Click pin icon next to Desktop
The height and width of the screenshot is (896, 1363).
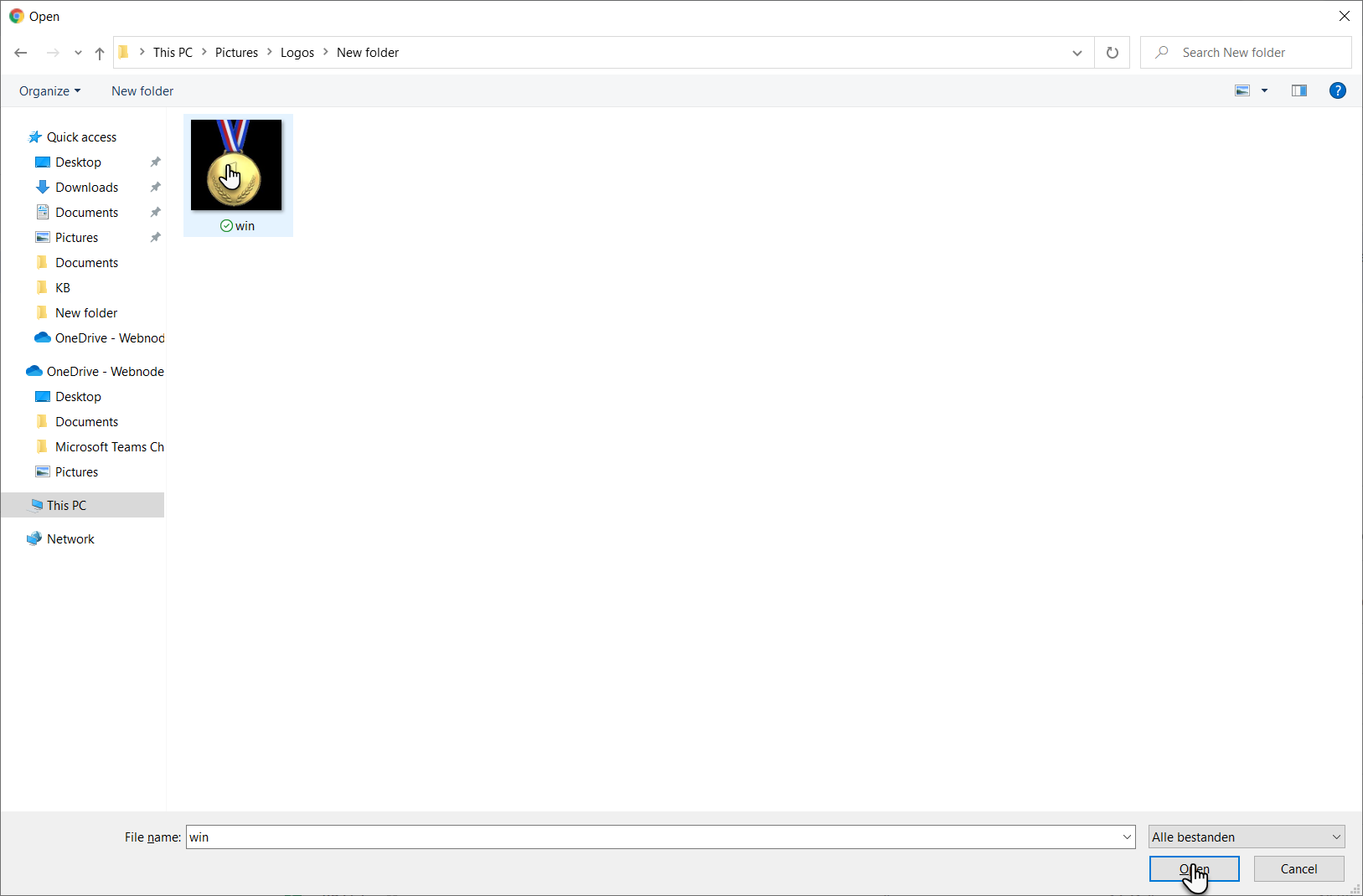click(155, 162)
